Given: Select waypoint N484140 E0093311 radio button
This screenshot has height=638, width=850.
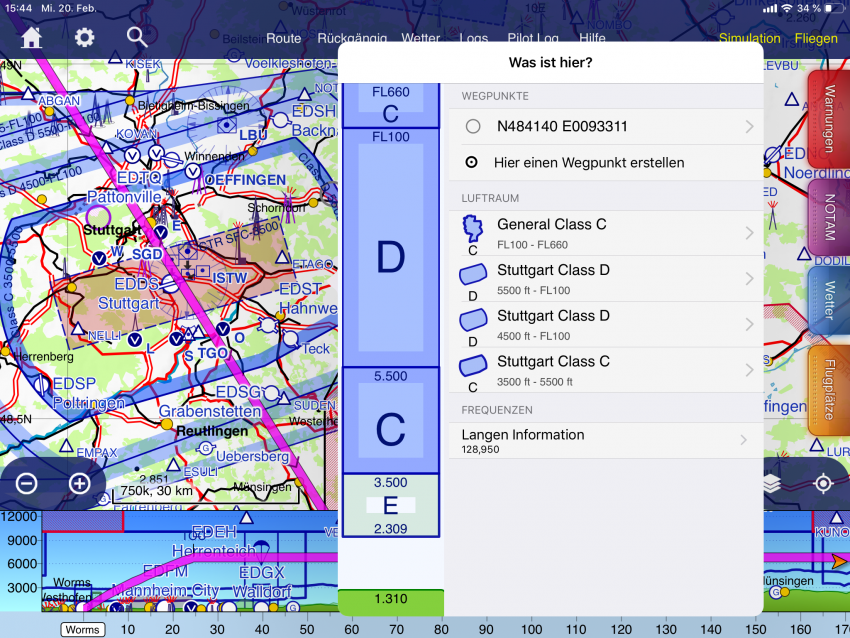Looking at the screenshot, I should coord(473,127).
